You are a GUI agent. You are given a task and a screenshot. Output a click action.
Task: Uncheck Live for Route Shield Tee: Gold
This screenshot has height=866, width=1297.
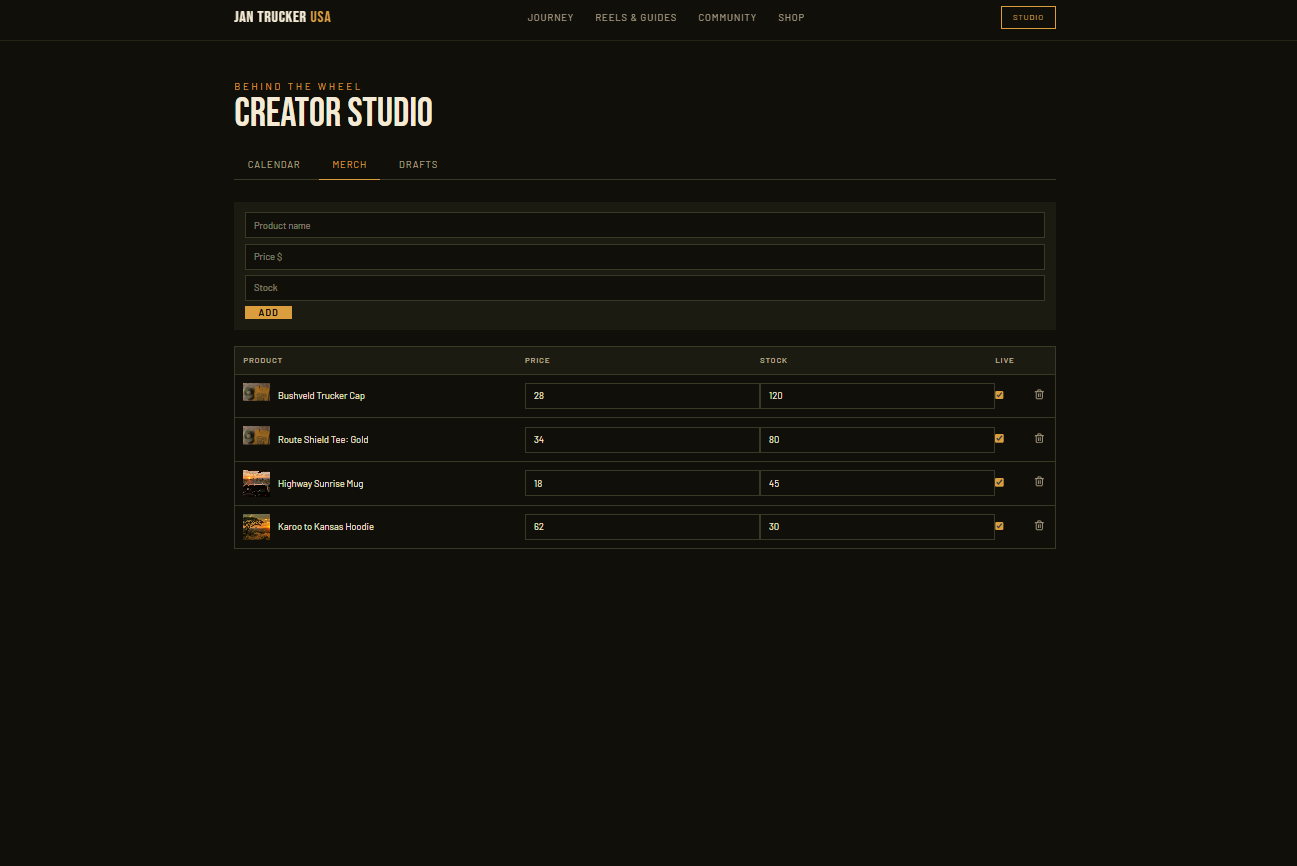(999, 439)
